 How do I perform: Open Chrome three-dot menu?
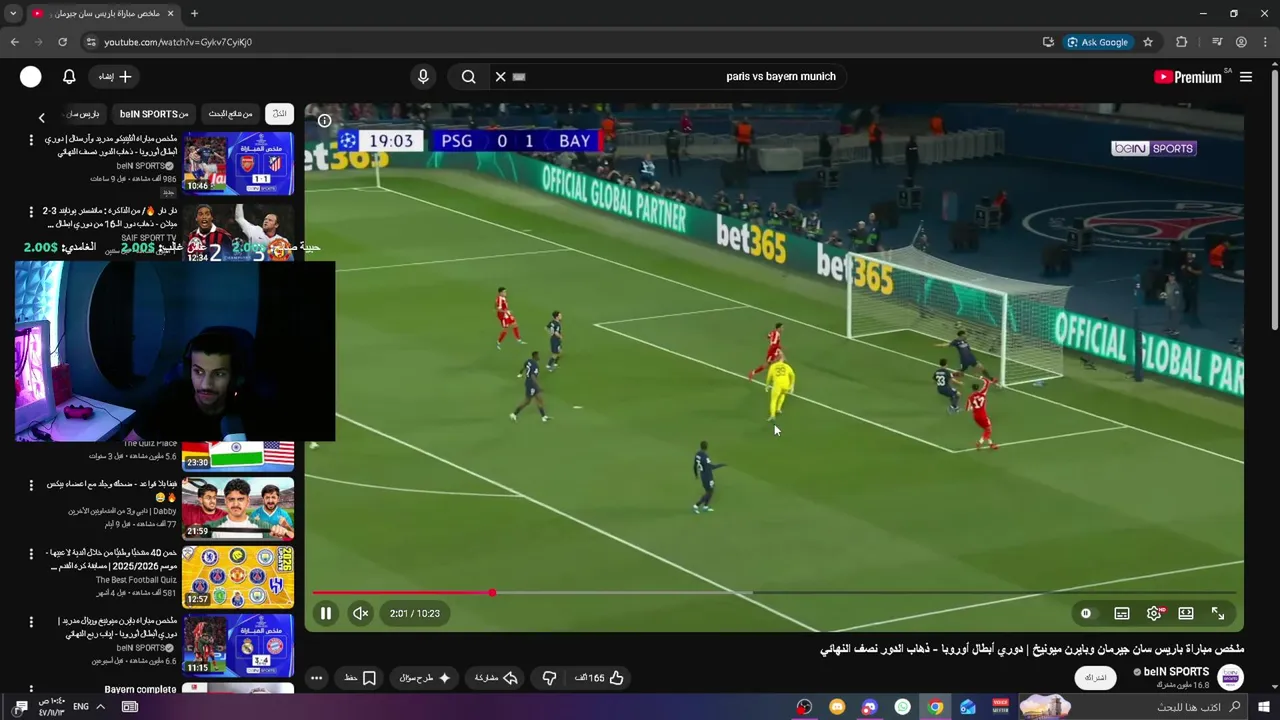(x=1265, y=42)
